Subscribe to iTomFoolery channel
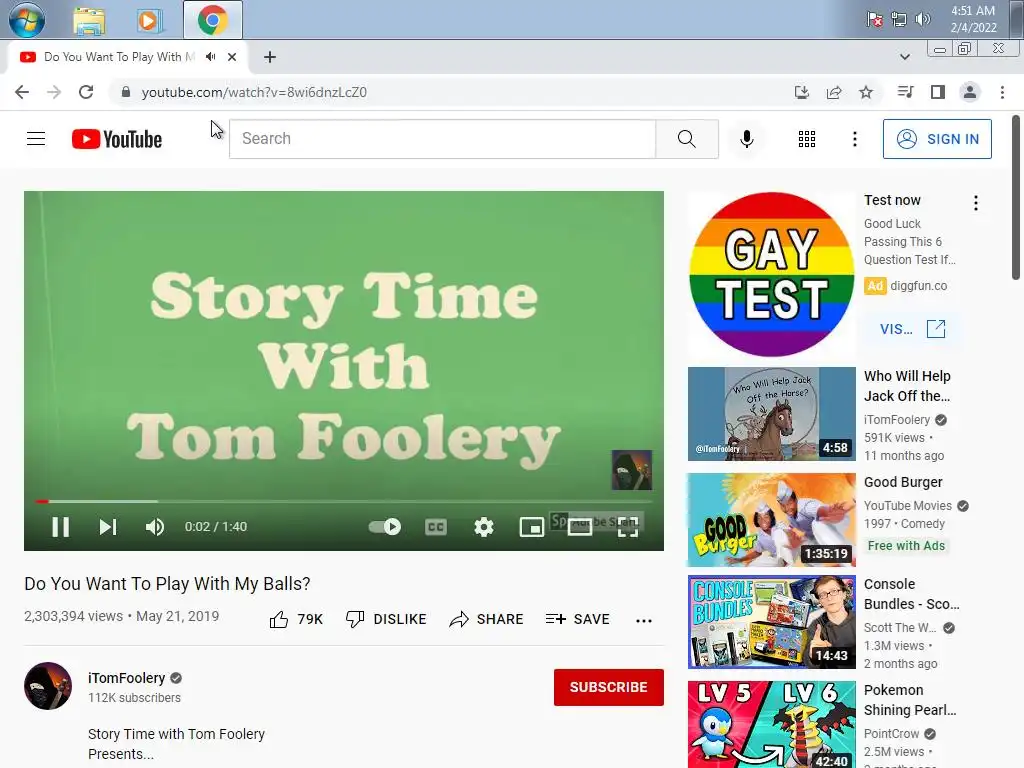This screenshot has width=1024, height=768. tap(609, 687)
